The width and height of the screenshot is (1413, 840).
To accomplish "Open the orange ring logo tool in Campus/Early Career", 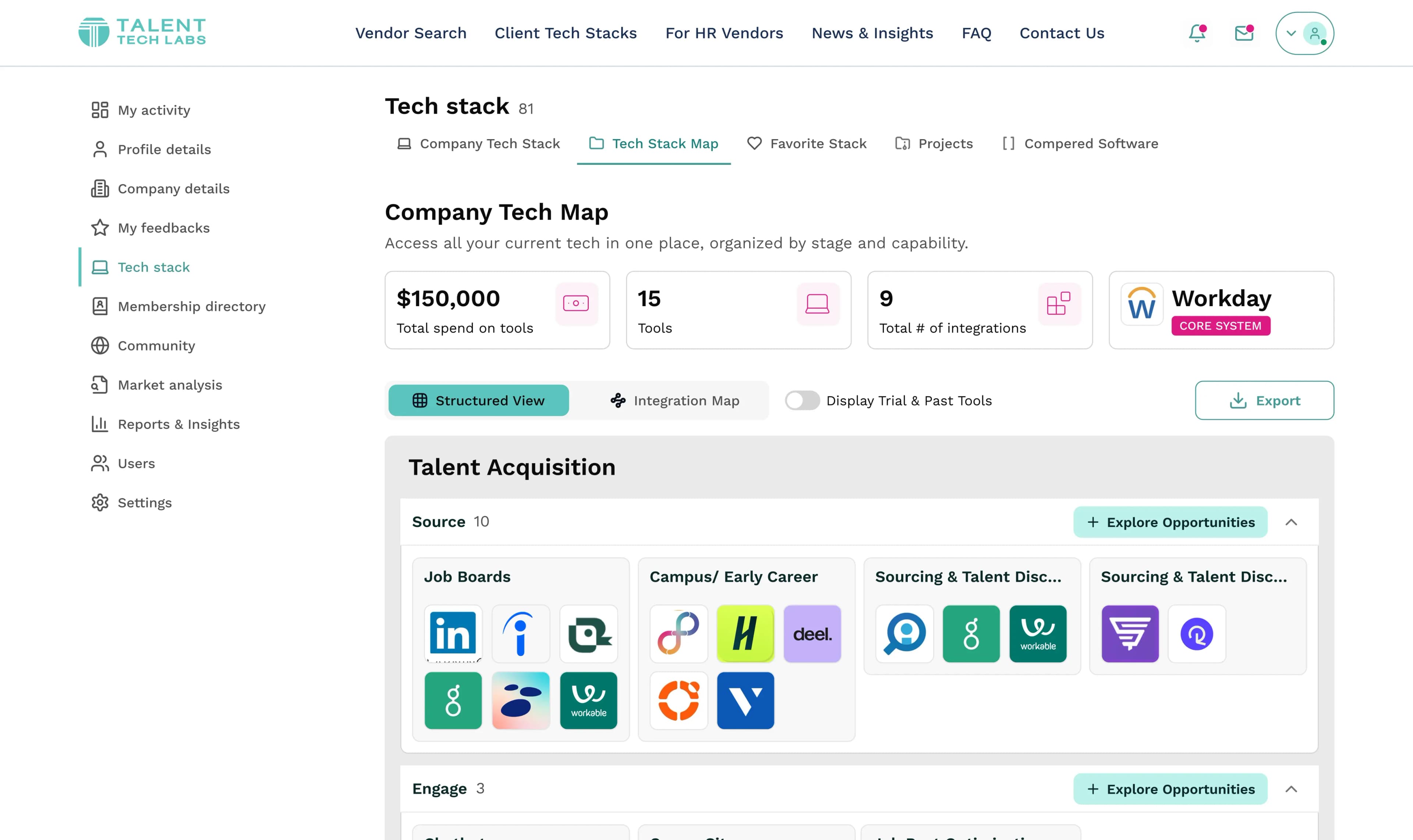I will pyautogui.click(x=679, y=701).
